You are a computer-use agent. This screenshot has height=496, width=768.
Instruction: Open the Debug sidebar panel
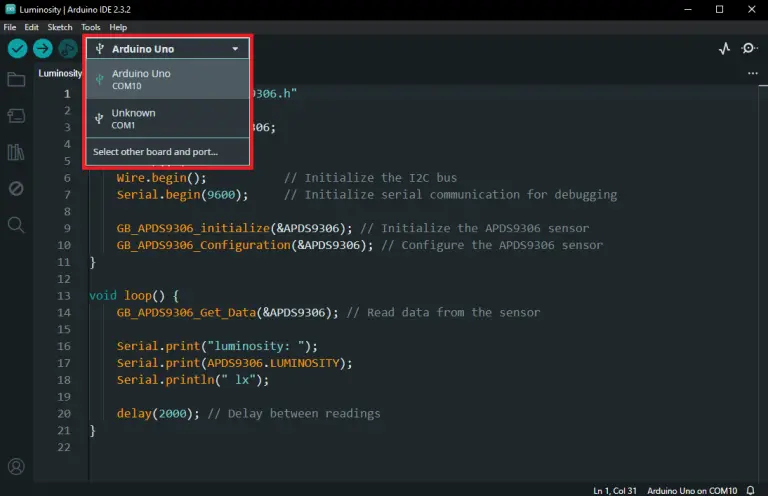pyautogui.click(x=16, y=188)
